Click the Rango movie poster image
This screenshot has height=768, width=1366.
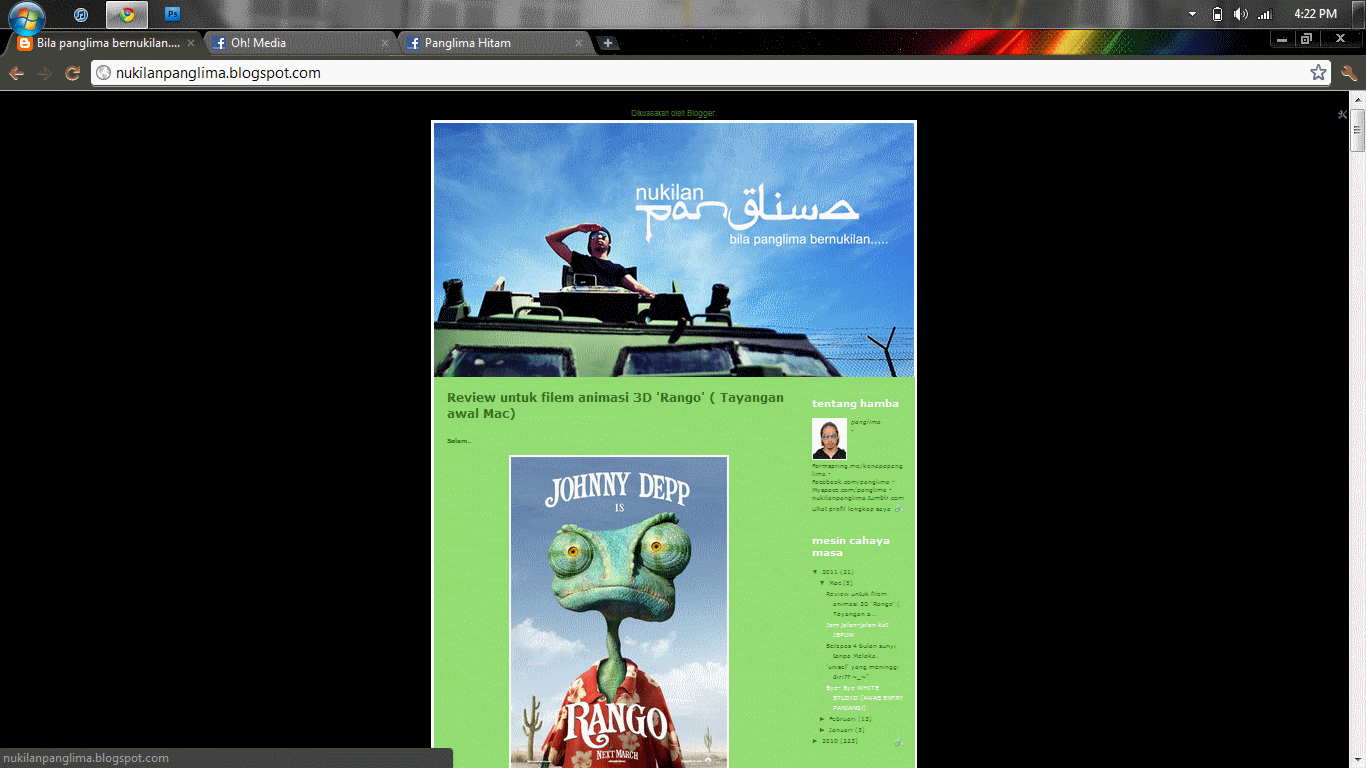[x=619, y=612]
